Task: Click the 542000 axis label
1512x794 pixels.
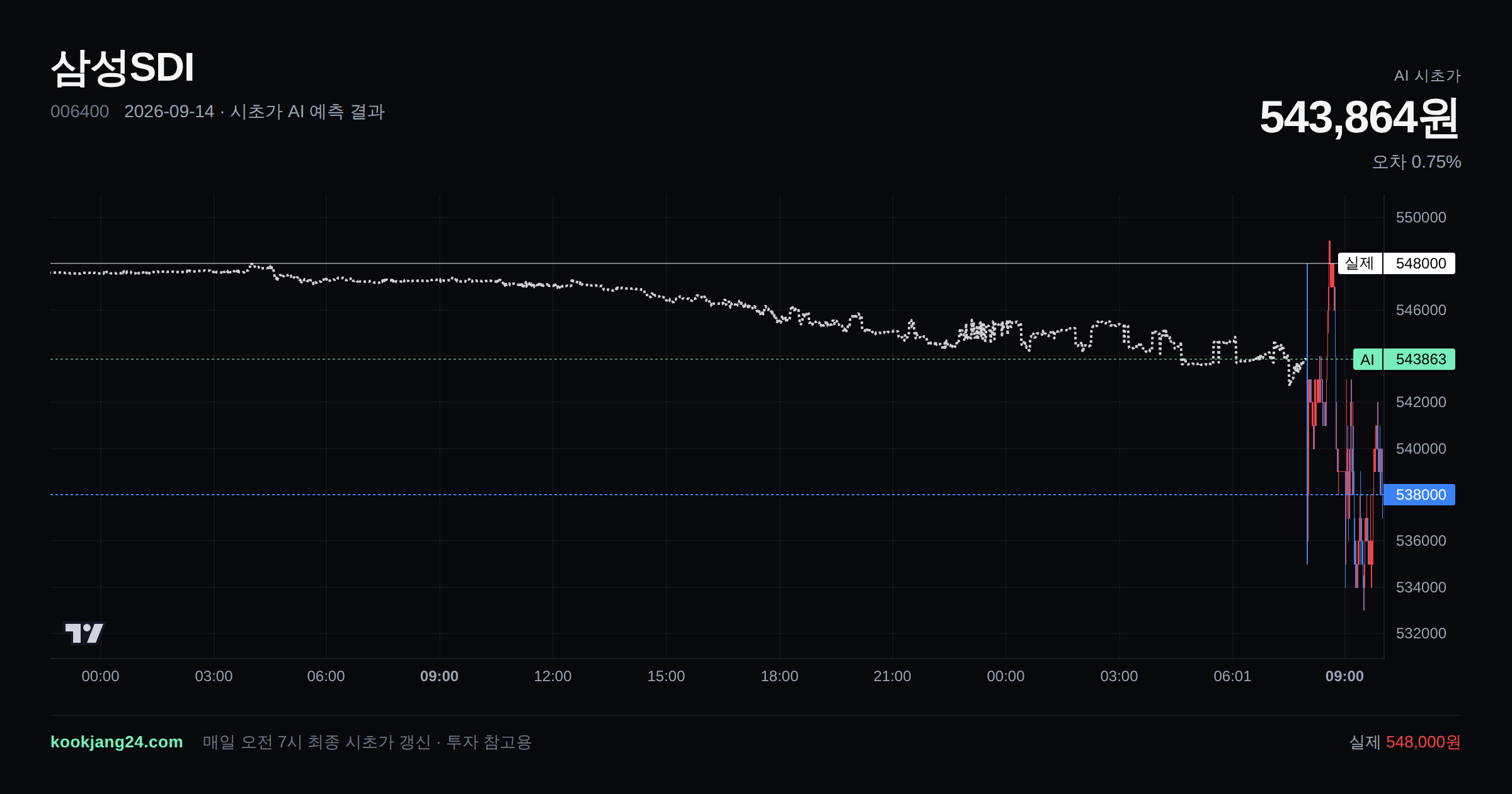Action: click(x=1421, y=402)
